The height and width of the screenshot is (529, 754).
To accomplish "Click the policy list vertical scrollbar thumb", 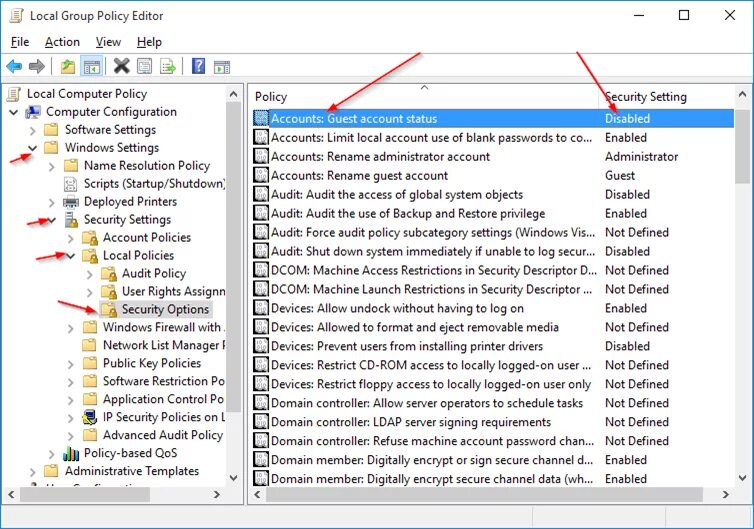I will [742, 146].
